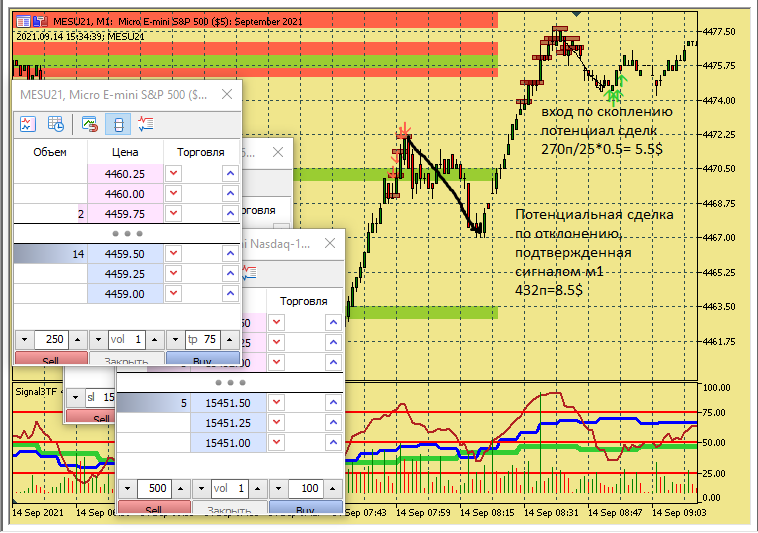The image size is (758, 533).
Task: Increase the 500 value in Nasdaq window
Action: [181, 489]
